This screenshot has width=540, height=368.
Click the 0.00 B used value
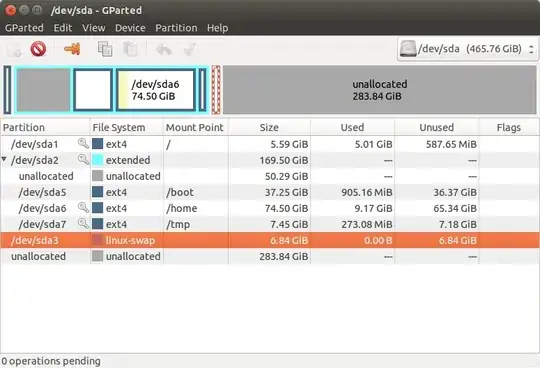[x=378, y=240]
